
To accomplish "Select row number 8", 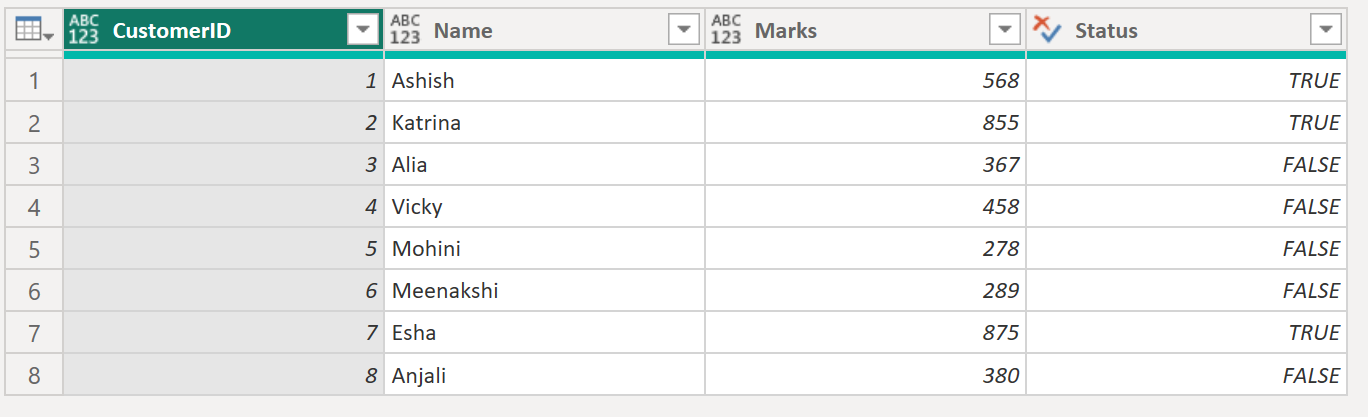I will [x=34, y=376].
